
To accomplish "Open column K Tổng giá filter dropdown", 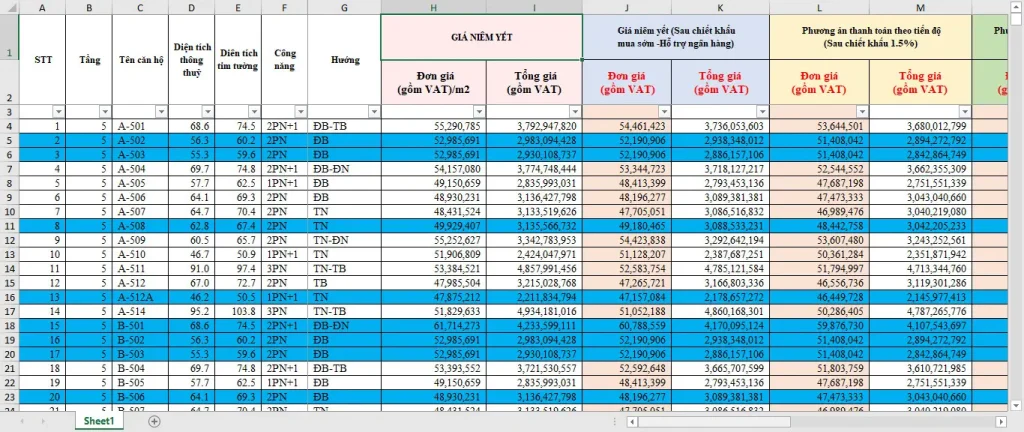I will 763,112.
